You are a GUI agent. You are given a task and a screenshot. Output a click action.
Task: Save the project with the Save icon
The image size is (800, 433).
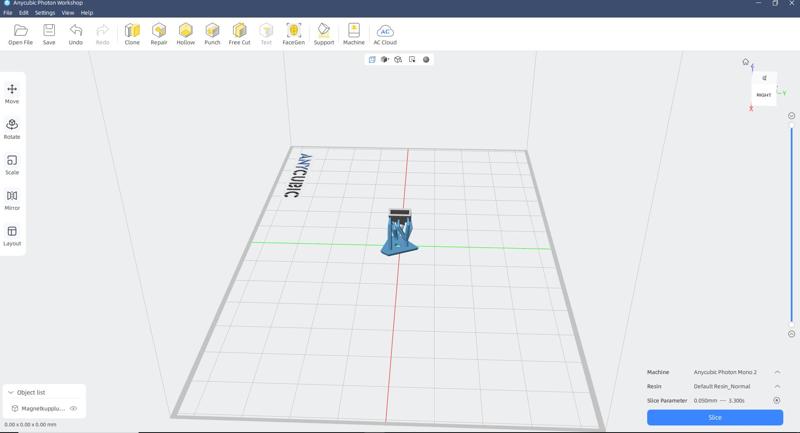49,34
